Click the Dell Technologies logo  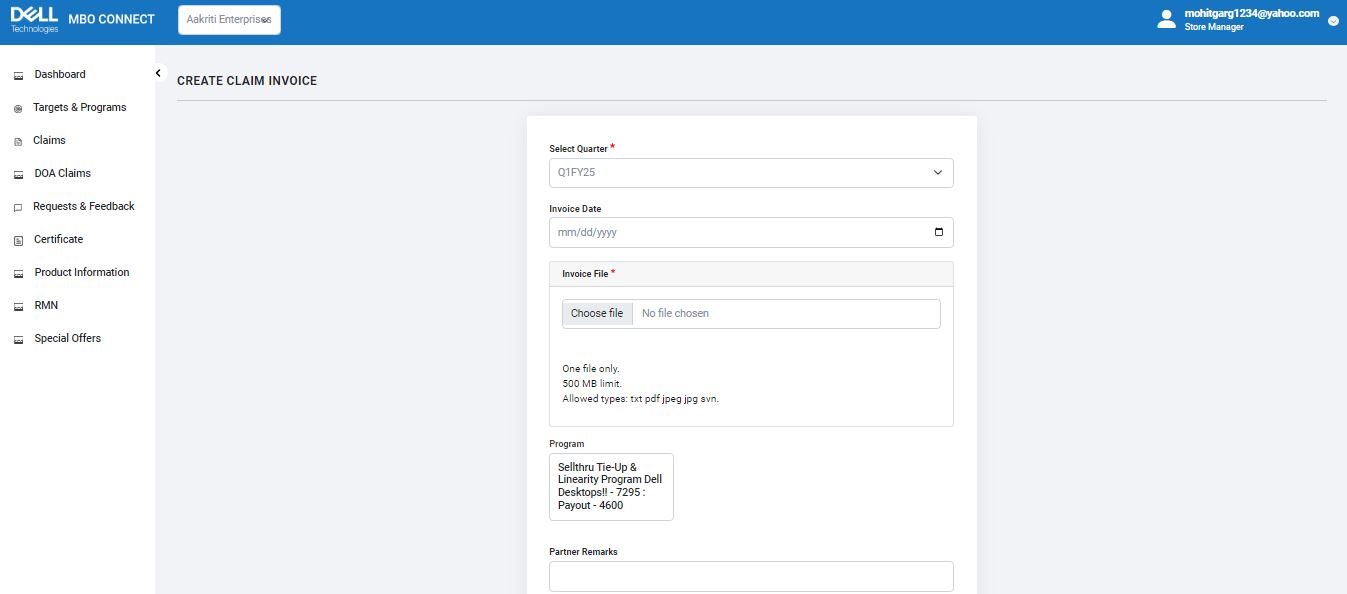point(34,18)
